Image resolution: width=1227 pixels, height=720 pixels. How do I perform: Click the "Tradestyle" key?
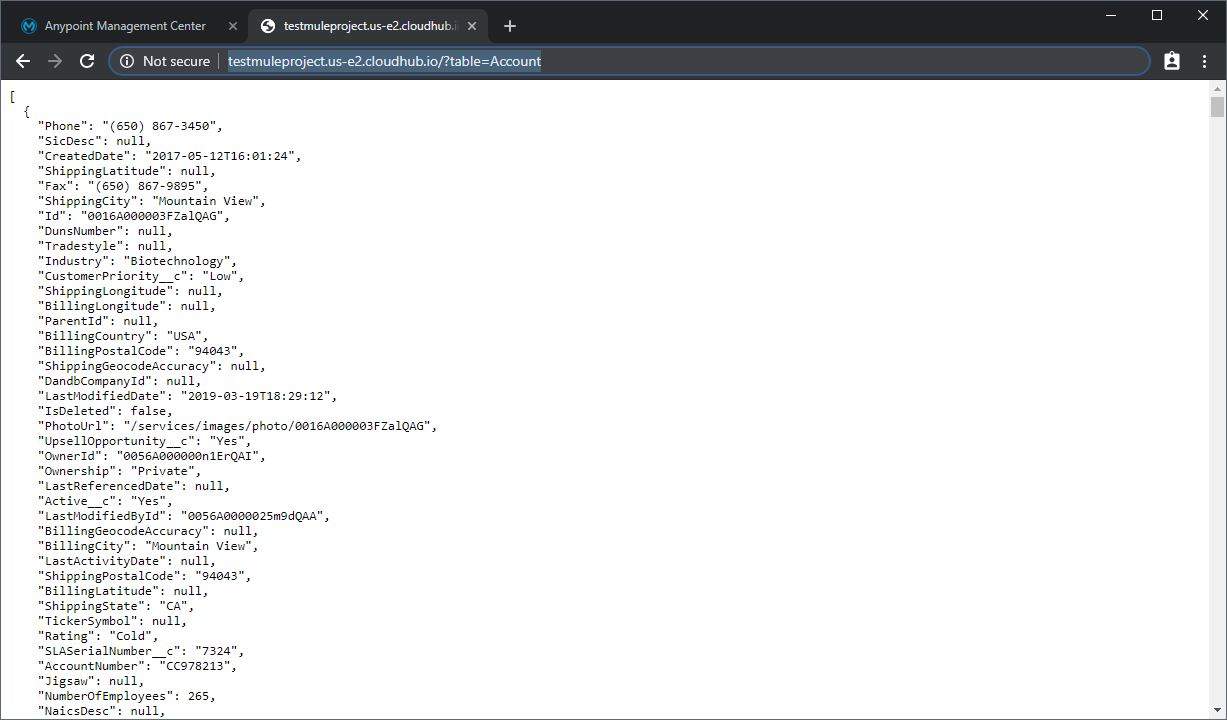coord(81,246)
